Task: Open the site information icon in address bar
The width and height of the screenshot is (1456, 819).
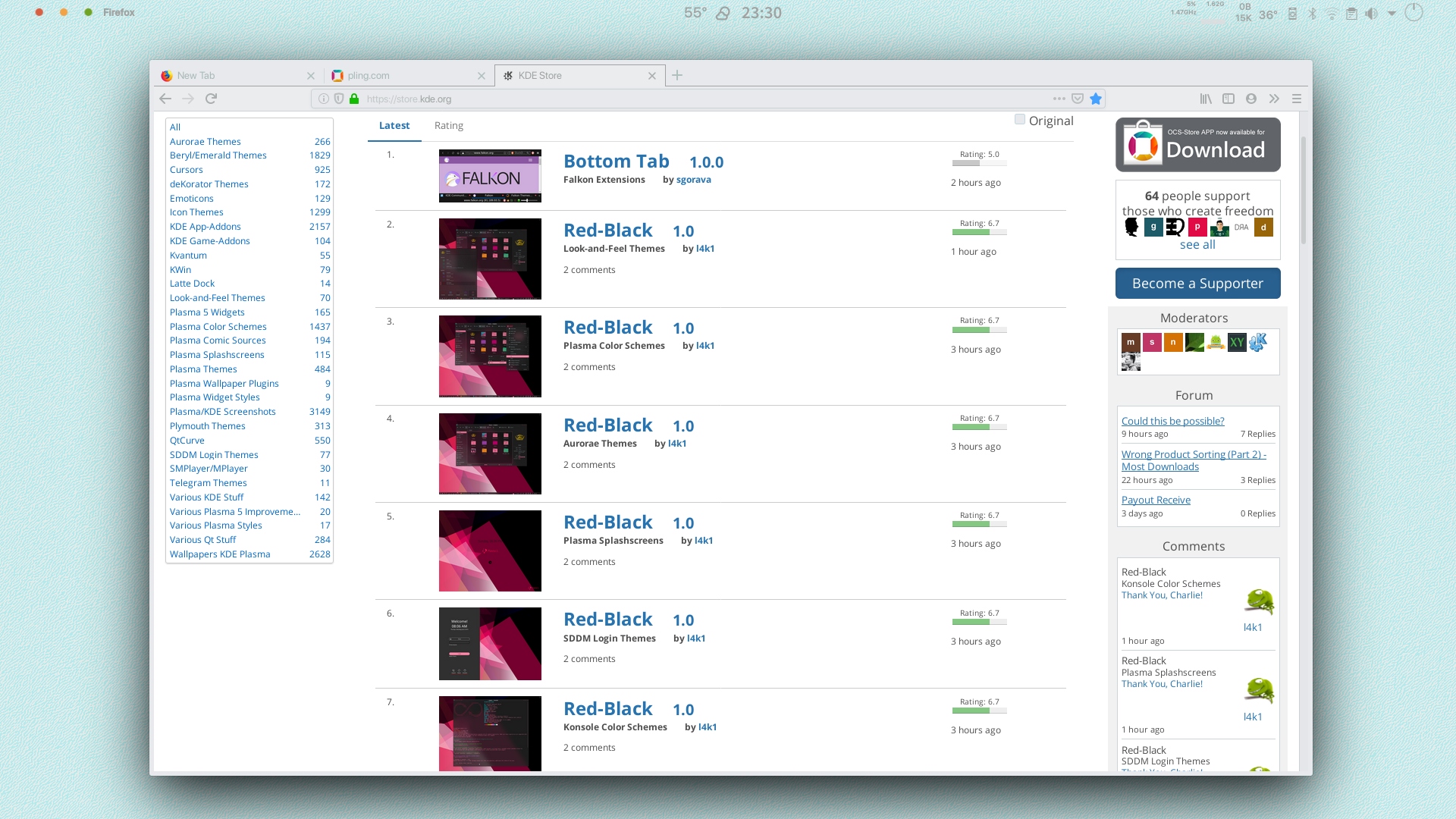Action: pyautogui.click(x=324, y=99)
